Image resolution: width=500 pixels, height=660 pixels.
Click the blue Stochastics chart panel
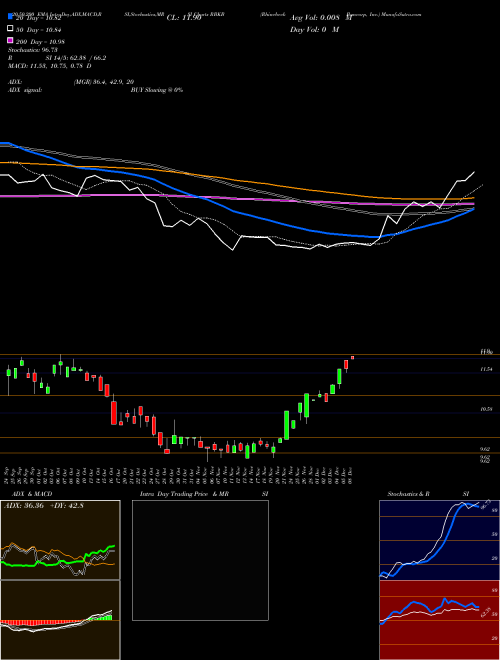pyautogui.click(x=439, y=540)
